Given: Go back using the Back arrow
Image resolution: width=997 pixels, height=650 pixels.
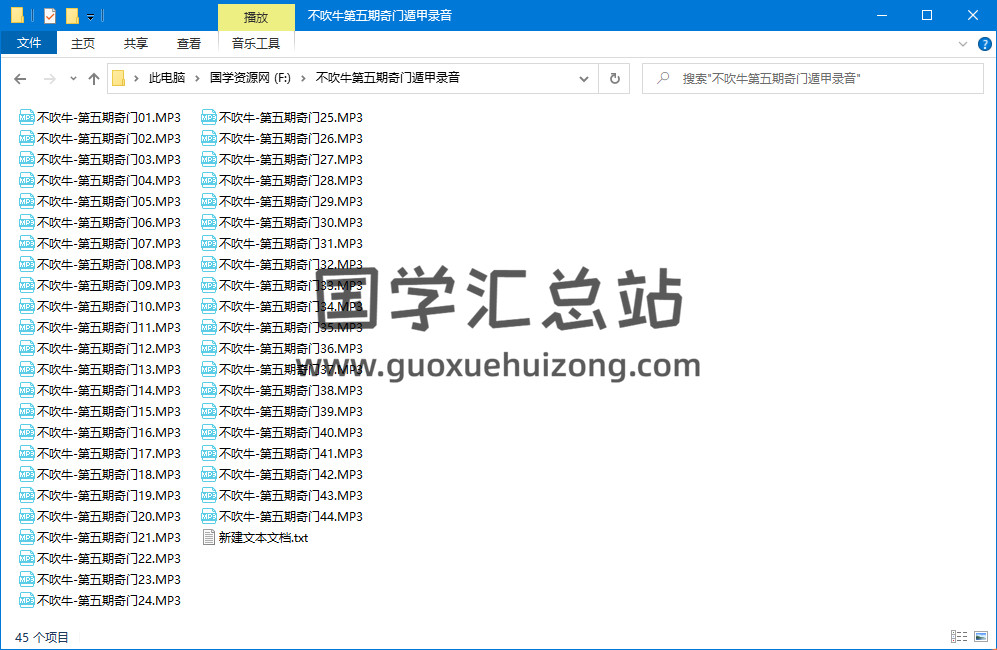Looking at the screenshot, I should (x=21, y=79).
